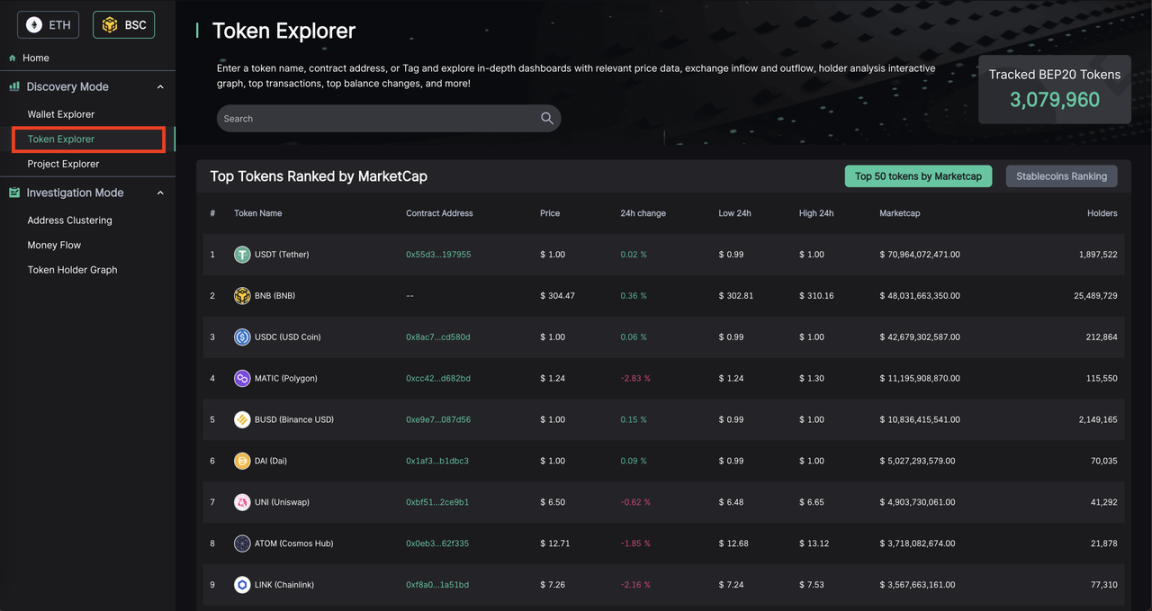The image size is (1152, 611).
Task: Click the BNB token logo
Action: coord(242,296)
